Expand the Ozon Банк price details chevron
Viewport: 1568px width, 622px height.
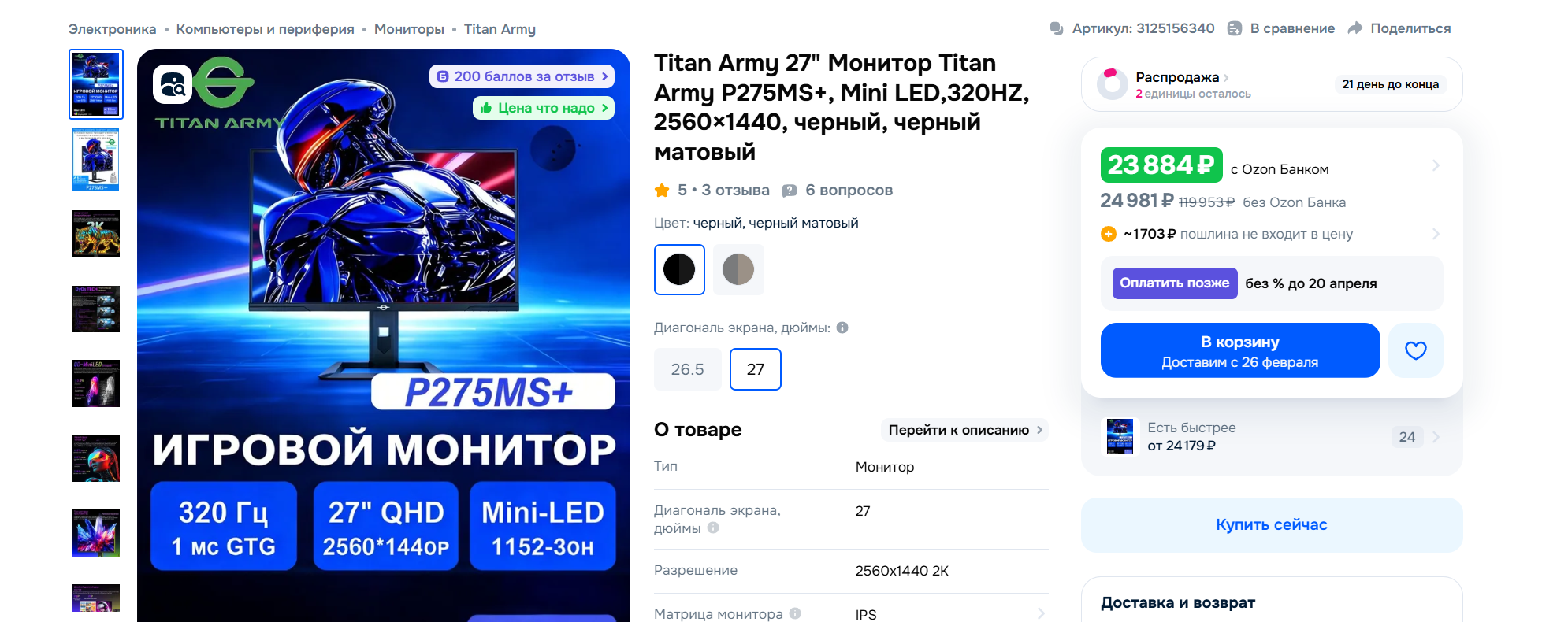point(1436,165)
